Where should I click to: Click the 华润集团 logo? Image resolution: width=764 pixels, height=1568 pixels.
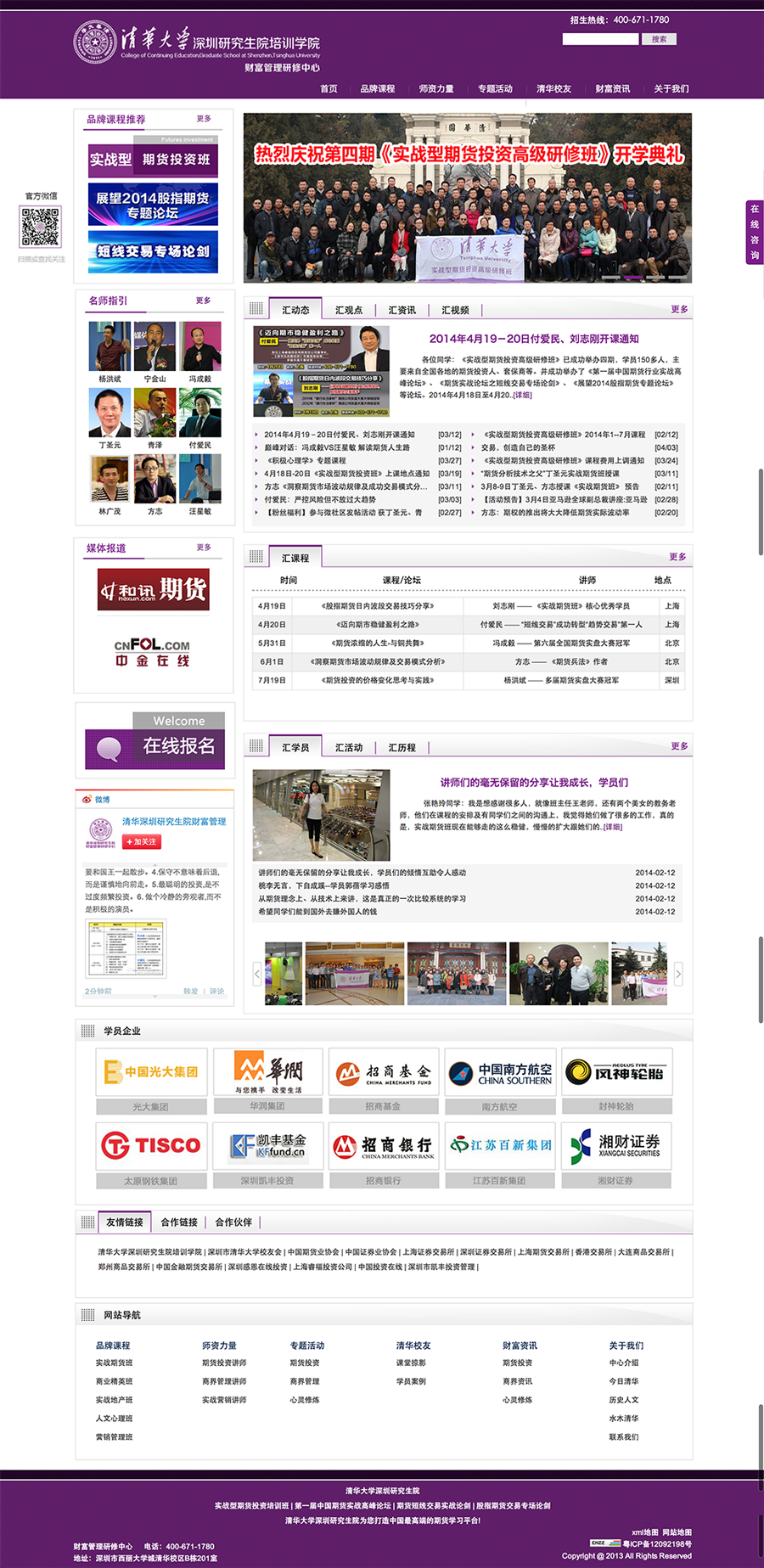[267, 1072]
